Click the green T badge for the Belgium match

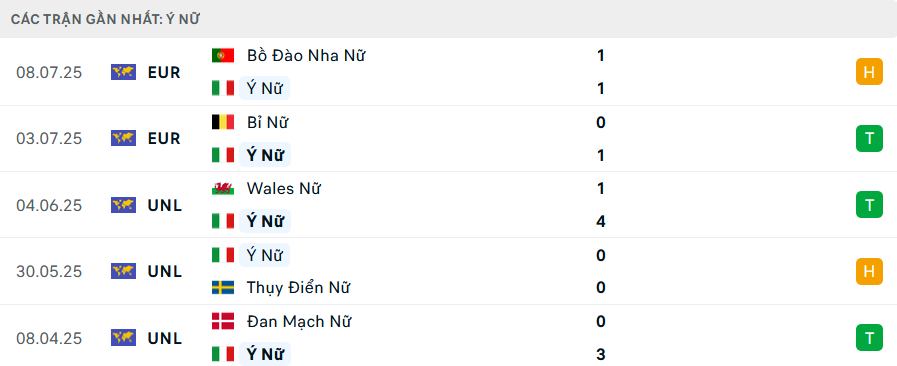point(869,138)
